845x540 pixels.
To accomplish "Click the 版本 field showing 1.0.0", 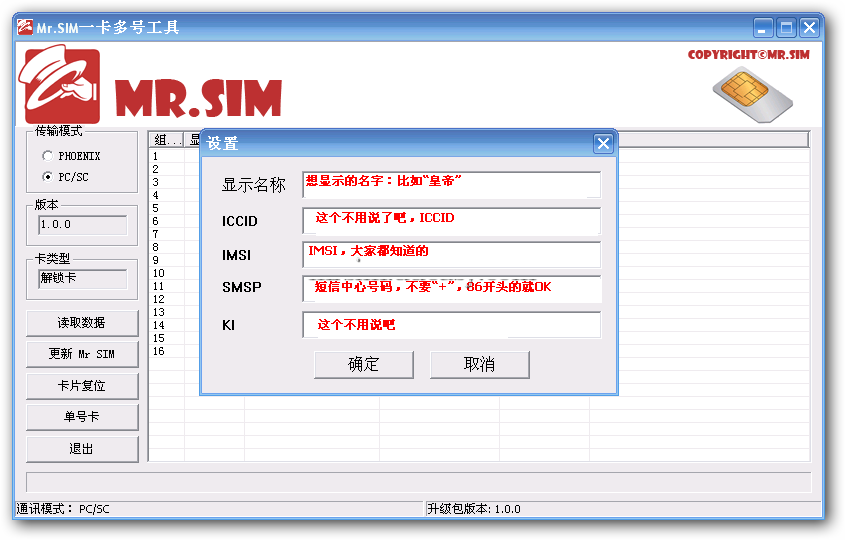I will tap(82, 225).
